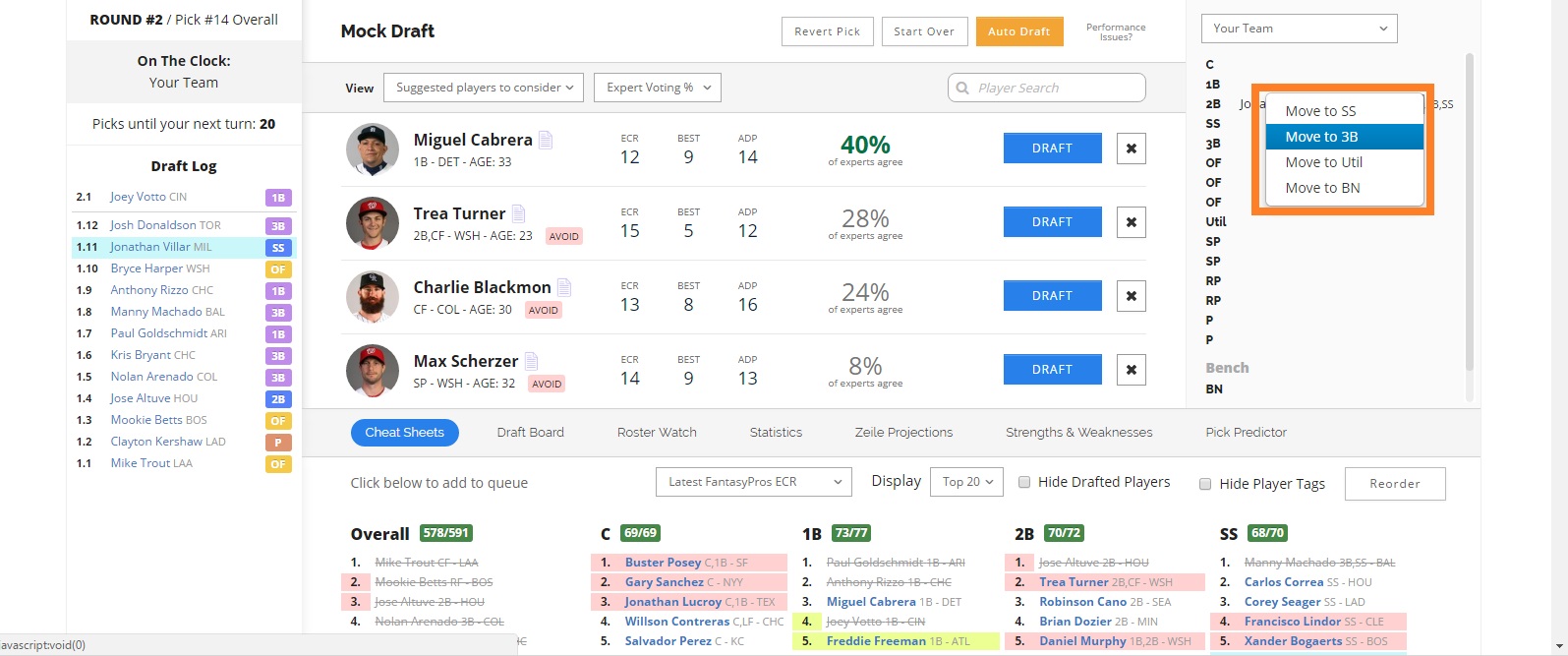Click Trea Turner's player photo
The height and width of the screenshot is (656, 1568).
[x=373, y=223]
